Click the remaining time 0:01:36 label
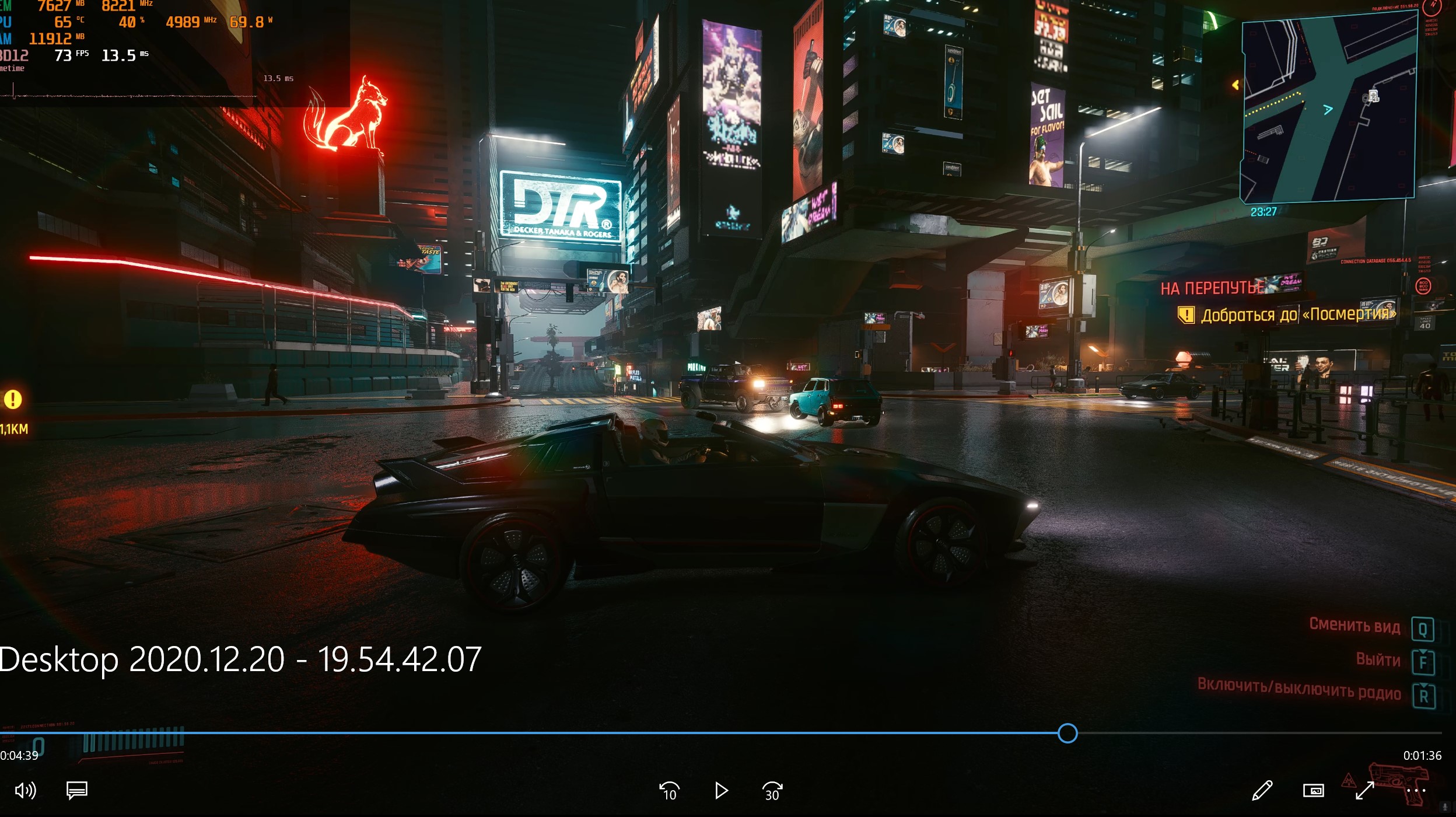Viewport: 1456px width, 817px height. click(x=1422, y=756)
